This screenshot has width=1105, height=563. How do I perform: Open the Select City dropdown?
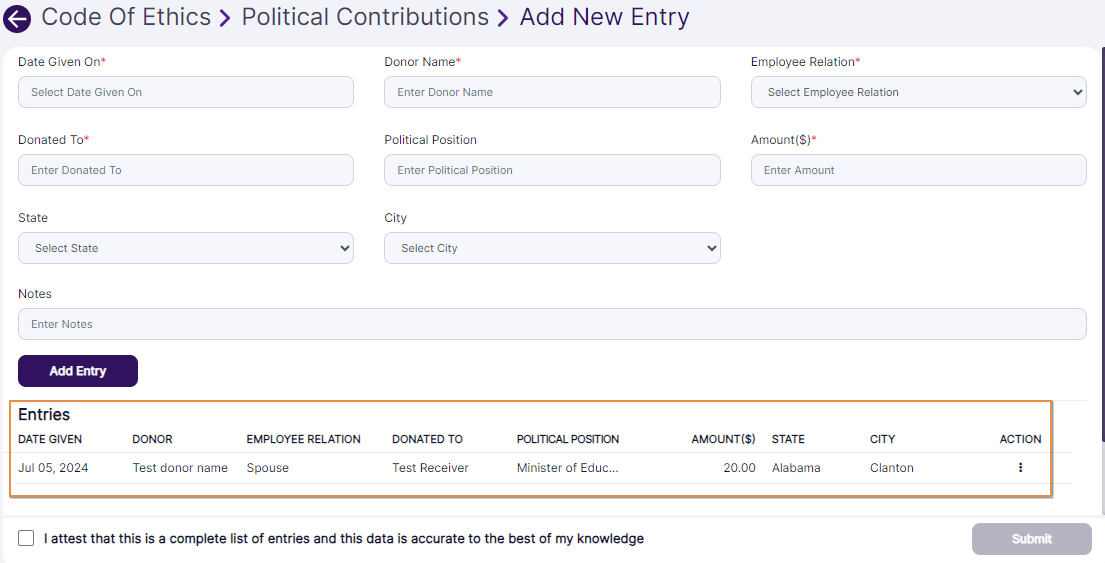coord(552,248)
